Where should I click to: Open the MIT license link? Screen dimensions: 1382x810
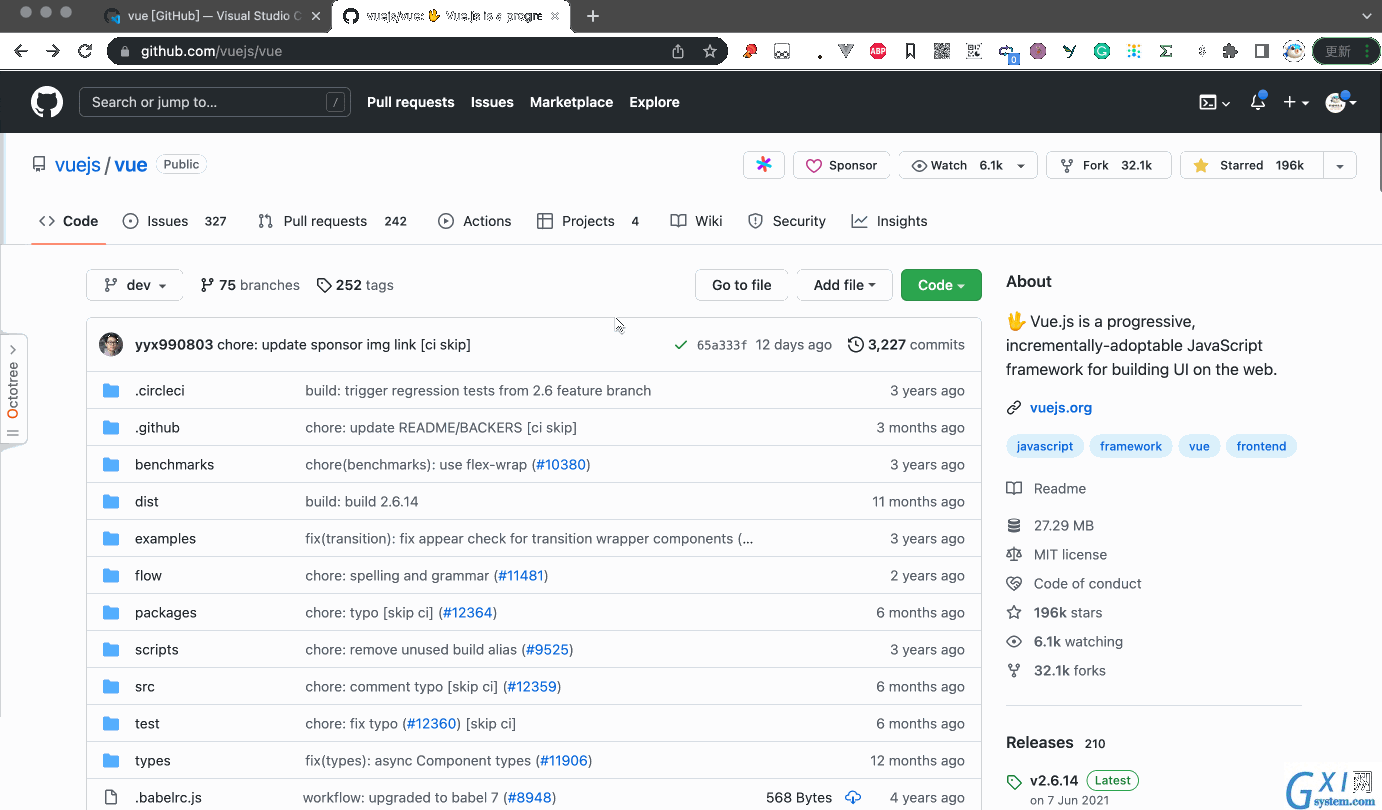[x=1070, y=554]
